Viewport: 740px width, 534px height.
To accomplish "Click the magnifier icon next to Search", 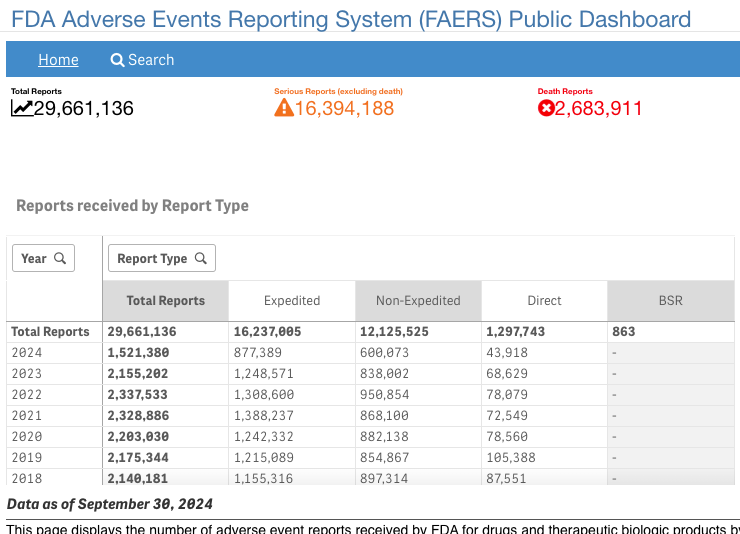I will tap(117, 60).
